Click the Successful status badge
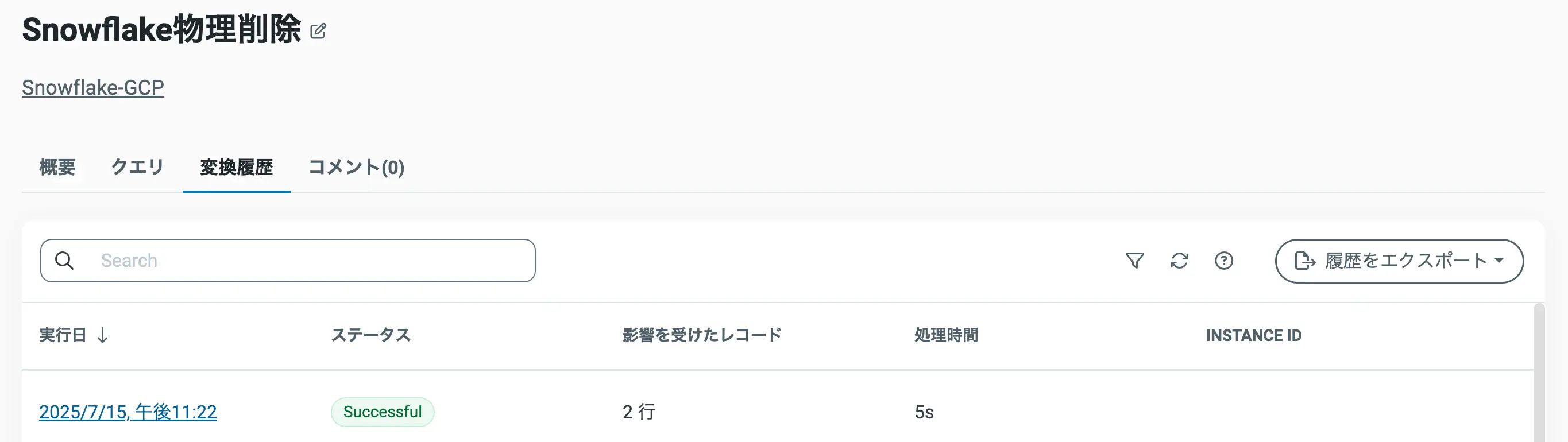1568x442 pixels. 383,412
